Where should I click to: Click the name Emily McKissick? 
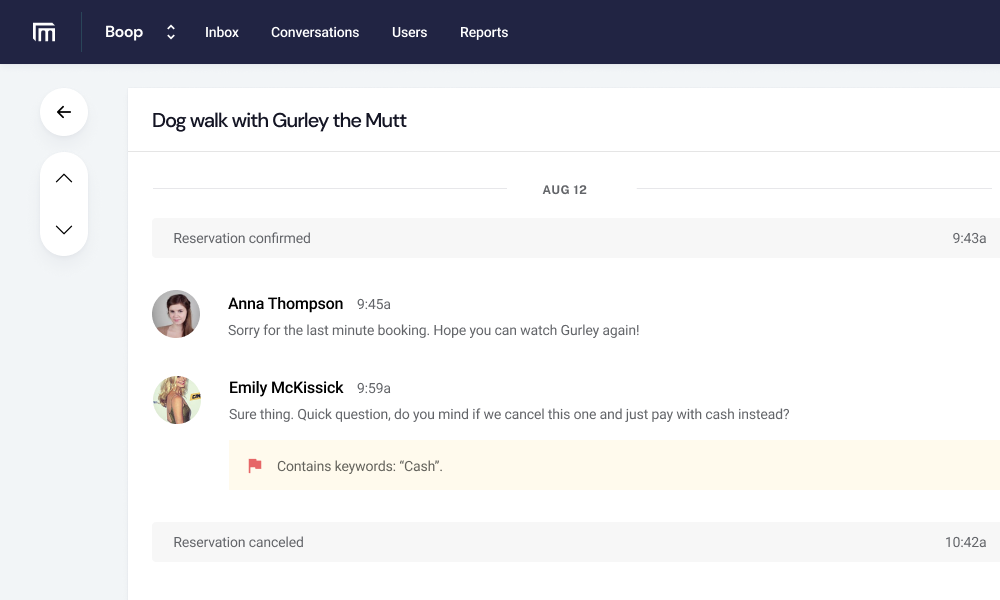pos(285,387)
